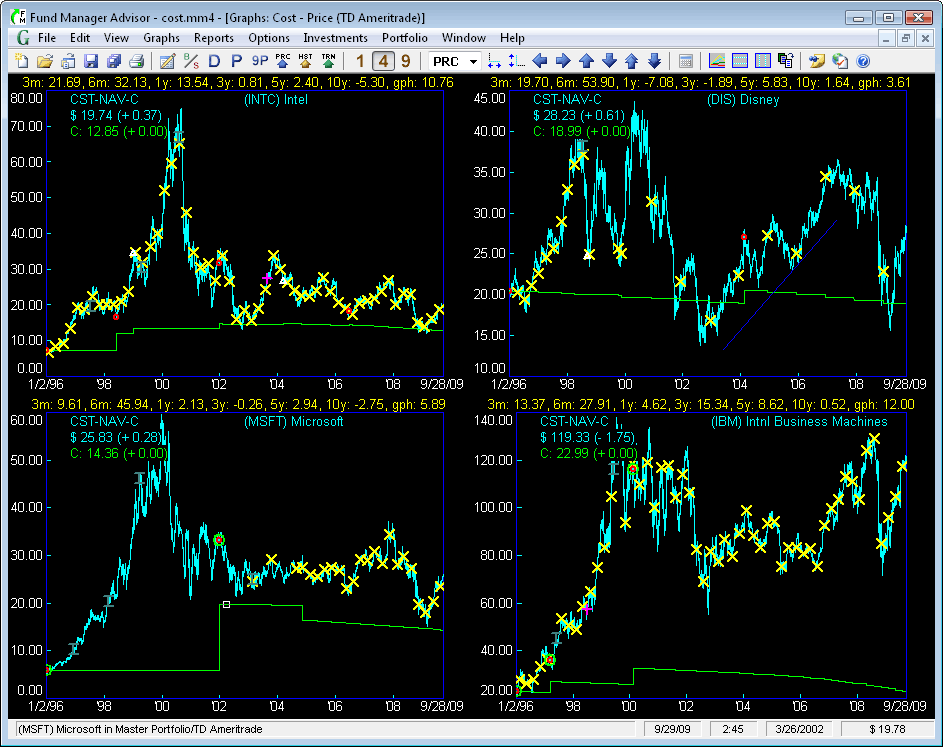The image size is (943, 747).
Task: Click the blue P toolbar icon
Action: pos(236,61)
